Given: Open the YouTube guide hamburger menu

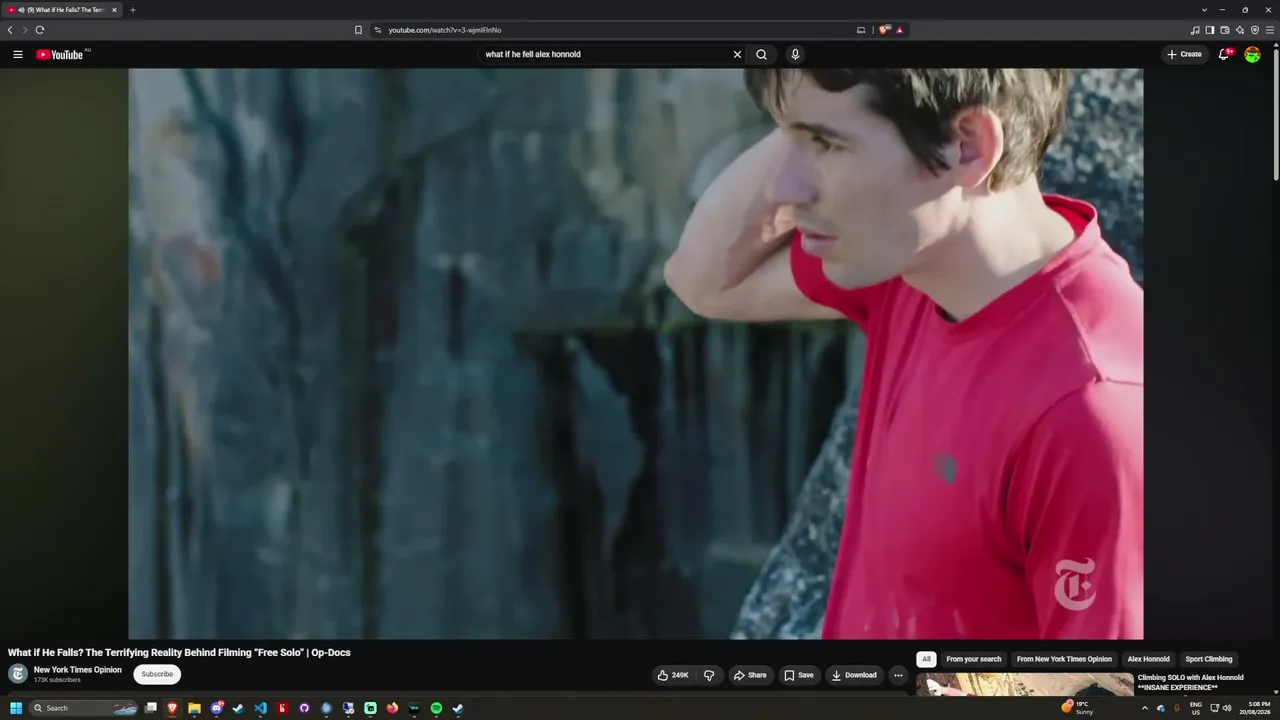Looking at the screenshot, I should click(18, 54).
